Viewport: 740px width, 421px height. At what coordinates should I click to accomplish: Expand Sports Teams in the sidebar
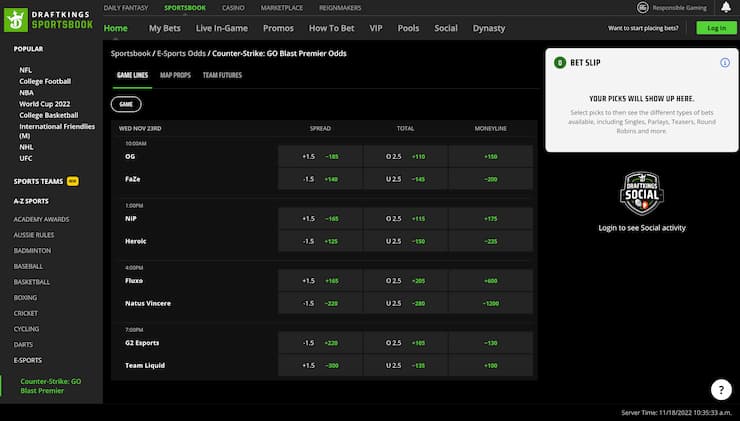click(38, 181)
